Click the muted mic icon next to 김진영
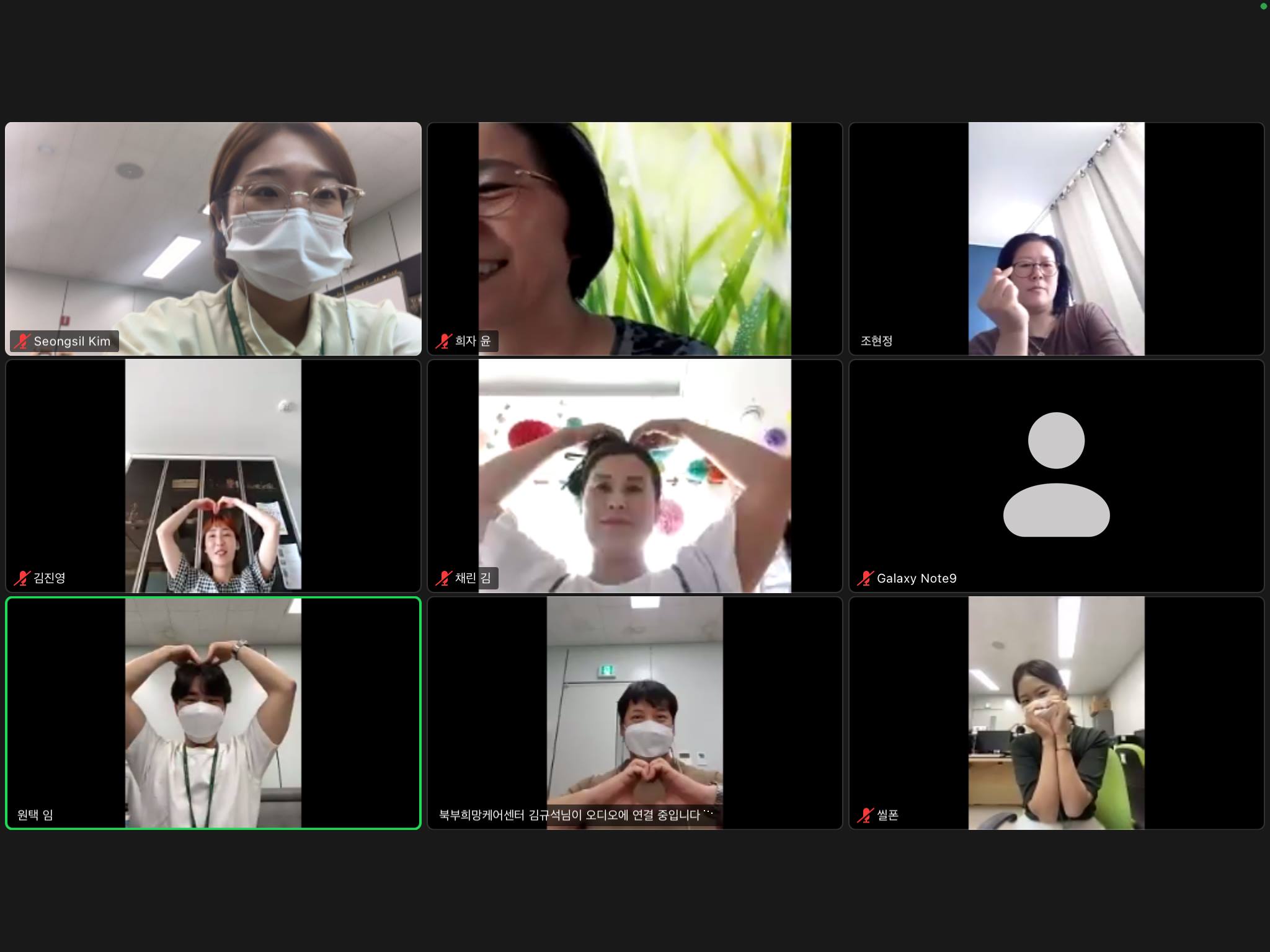This screenshot has height=952, width=1270. point(22,578)
